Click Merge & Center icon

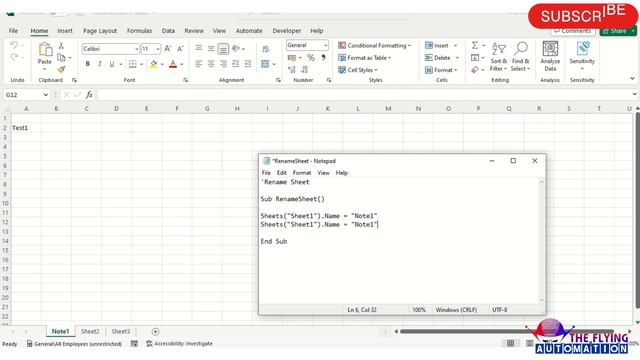[265, 64]
